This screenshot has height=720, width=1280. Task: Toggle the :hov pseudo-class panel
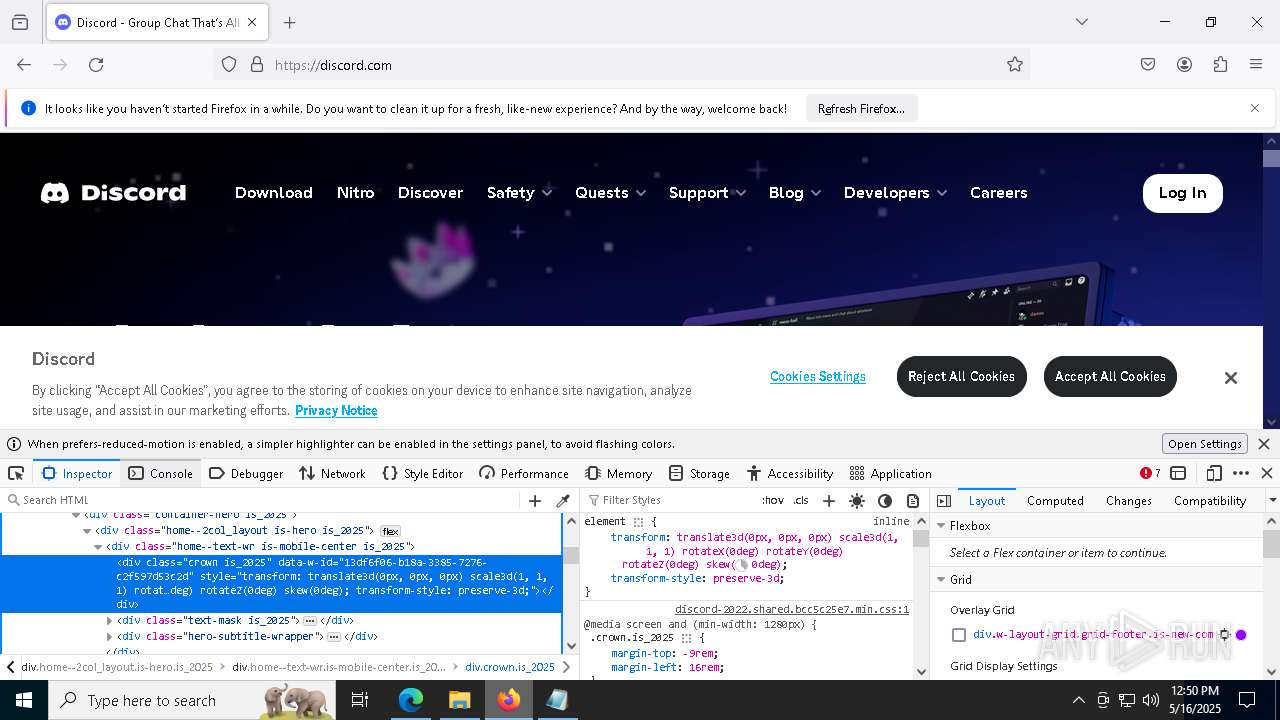click(x=773, y=500)
